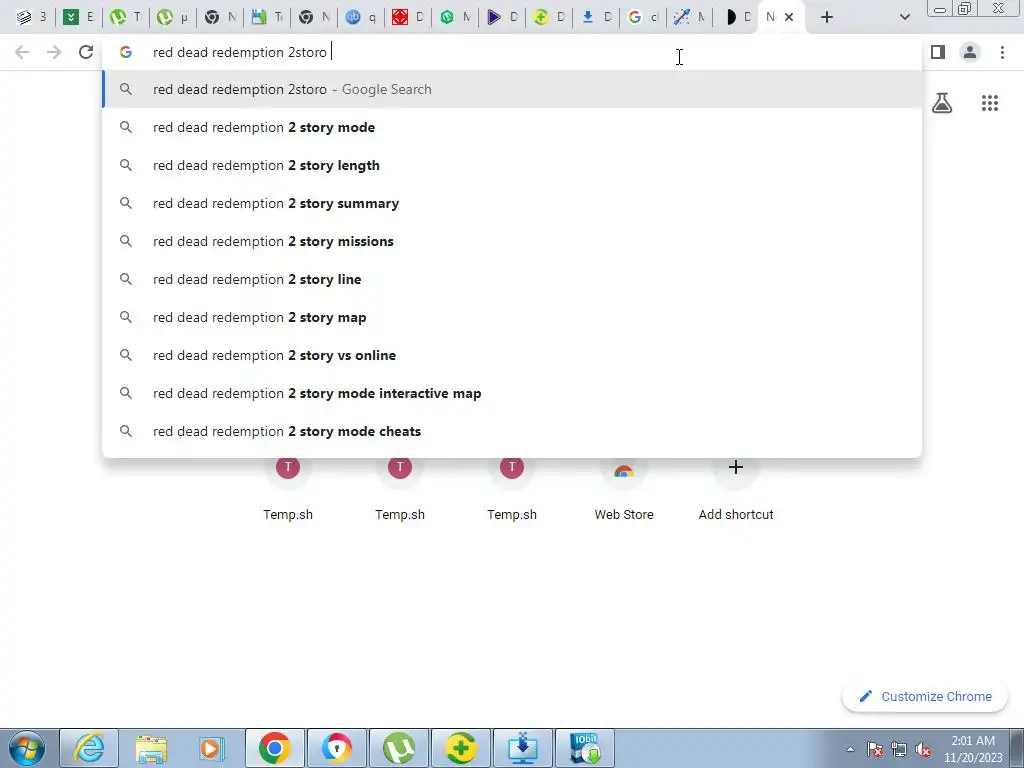Open the side panel icon
Screen dimensions: 1024x768
tap(938, 52)
